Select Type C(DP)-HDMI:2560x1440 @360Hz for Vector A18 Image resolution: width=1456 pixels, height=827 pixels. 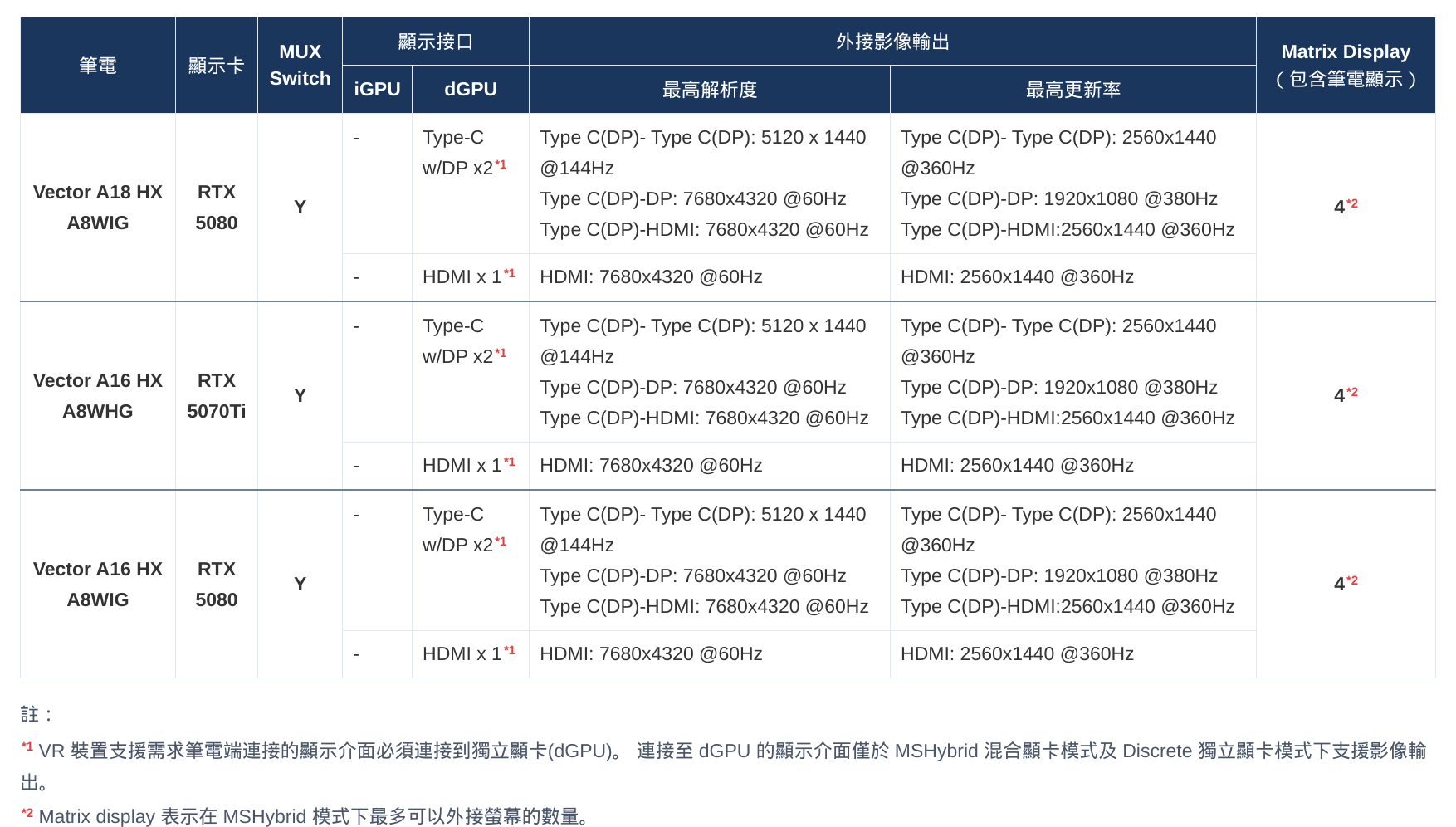point(1068,230)
